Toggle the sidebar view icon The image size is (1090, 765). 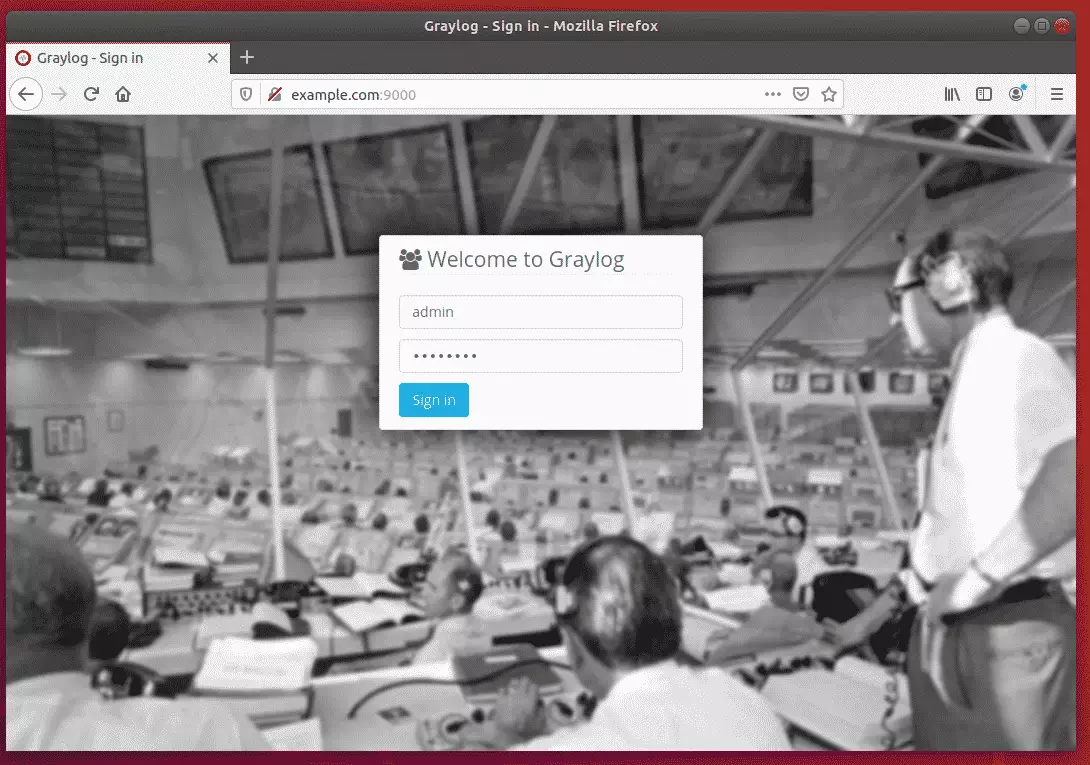[x=984, y=95]
